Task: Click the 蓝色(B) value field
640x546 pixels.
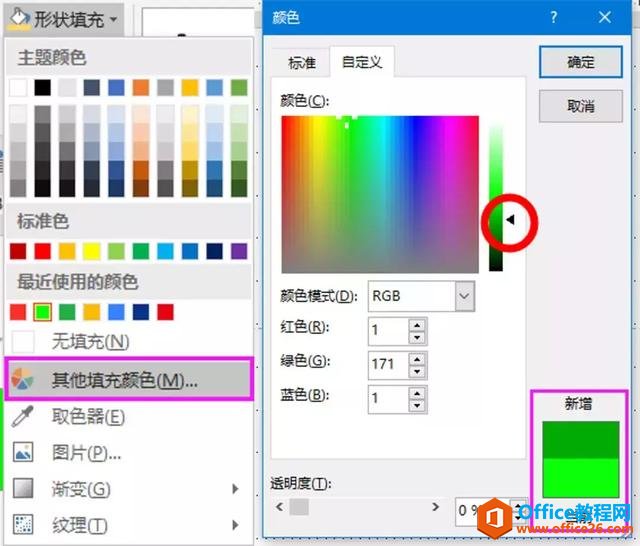Action: click(389, 398)
